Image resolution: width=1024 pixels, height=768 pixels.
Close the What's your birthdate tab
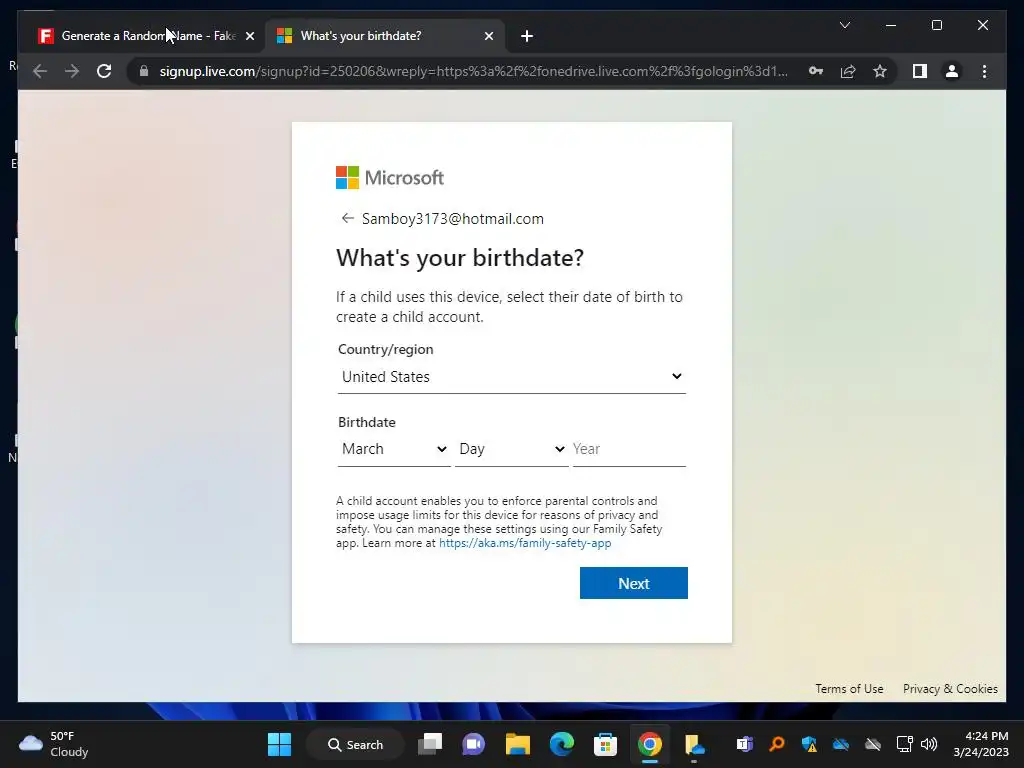tap(488, 36)
